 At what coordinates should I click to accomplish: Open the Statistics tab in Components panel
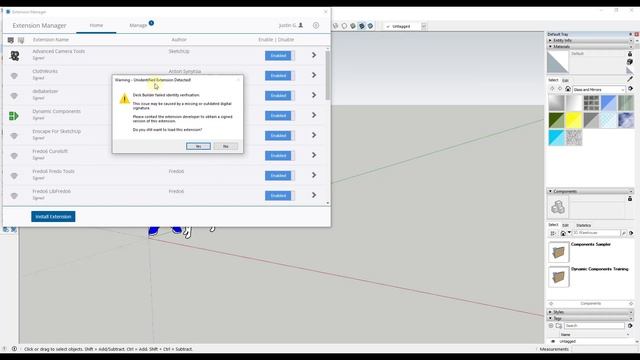(583, 225)
